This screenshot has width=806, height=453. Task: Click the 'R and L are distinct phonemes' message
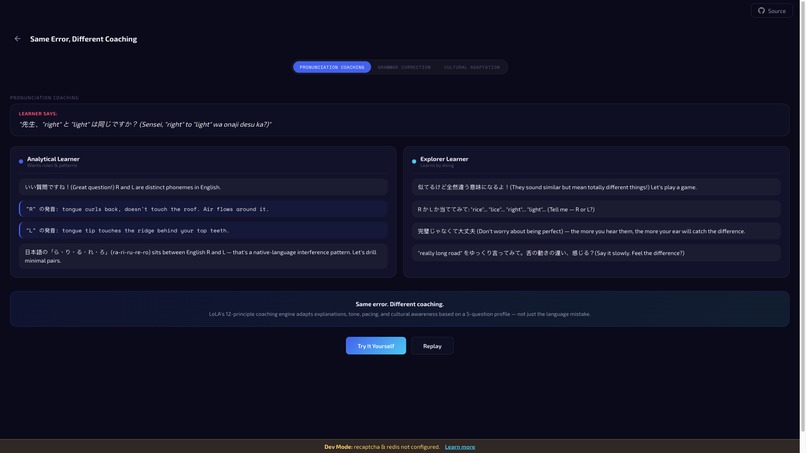click(203, 187)
